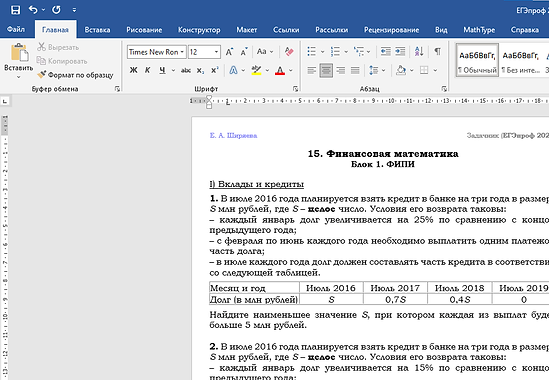Undo the last action
Viewport: 549px width, 380px height.
[33, 9]
